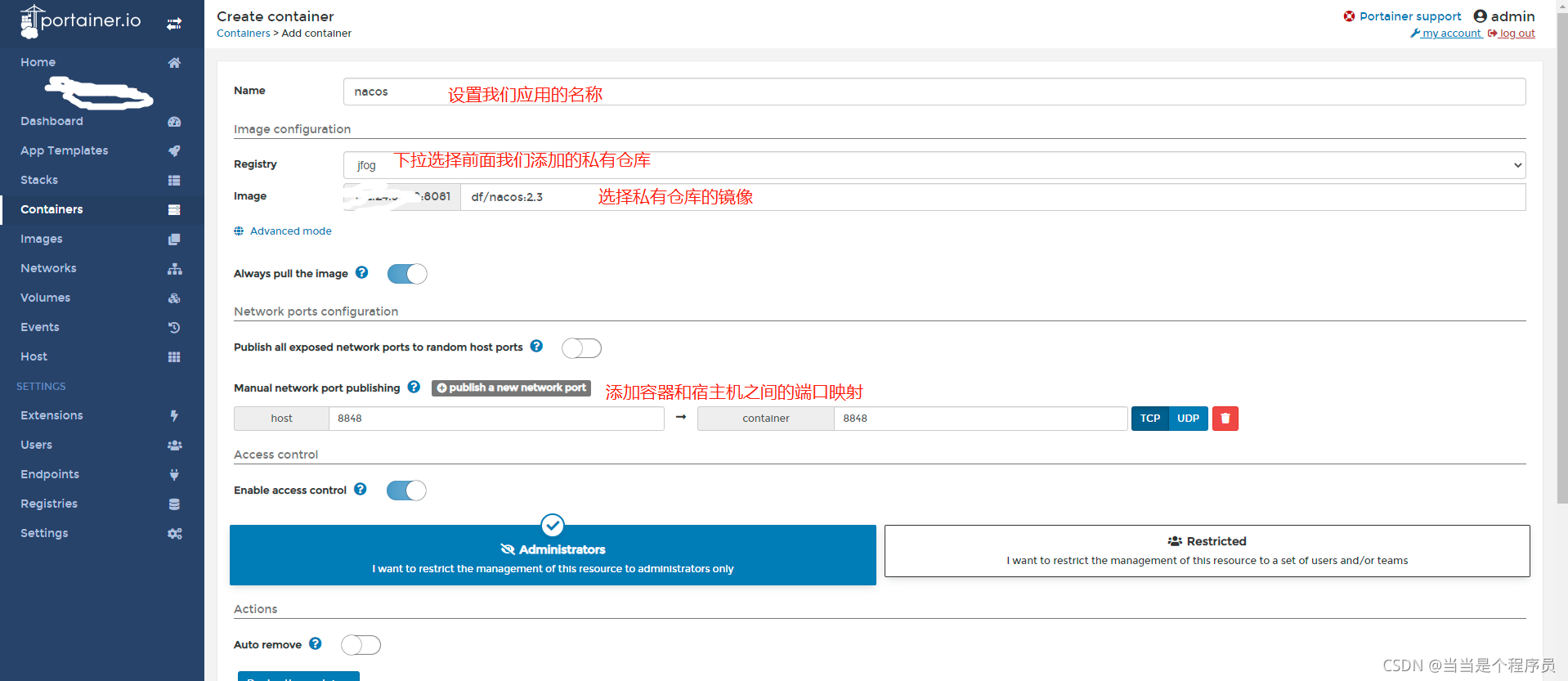Image resolution: width=1568 pixels, height=681 pixels.
Task: Click the Dashboard gauge icon
Action: pos(174,122)
